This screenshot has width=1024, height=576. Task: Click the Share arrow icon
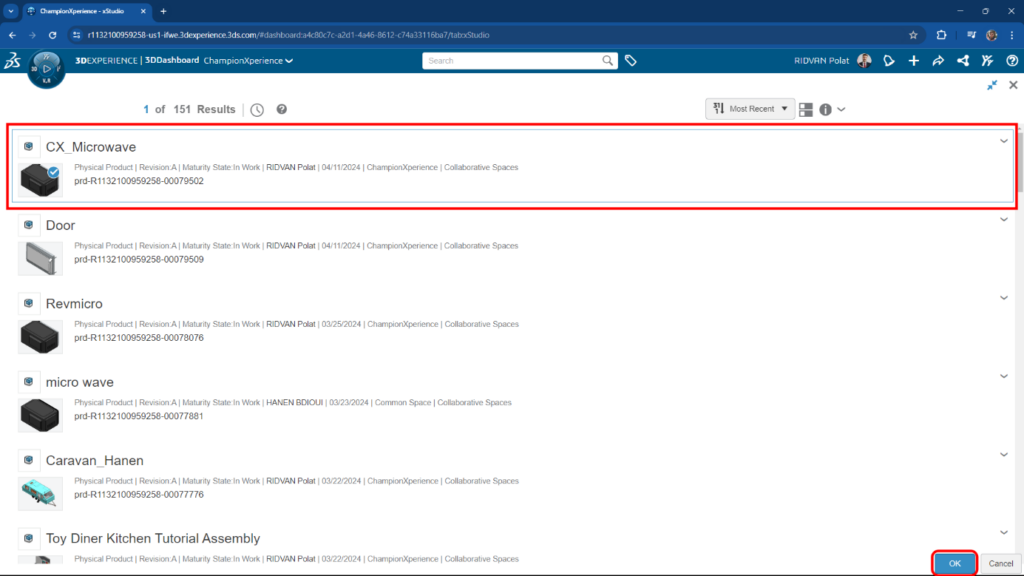938,61
